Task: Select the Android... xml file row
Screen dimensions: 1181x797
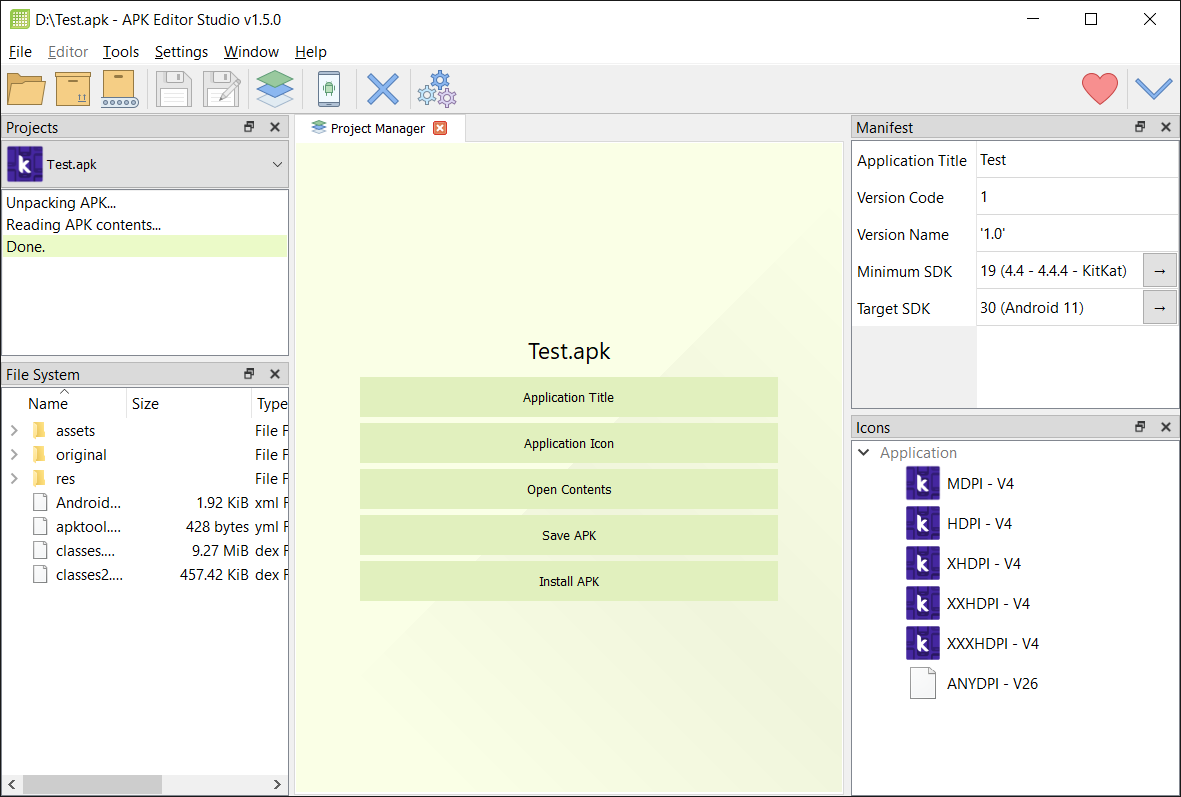Action: 145,502
